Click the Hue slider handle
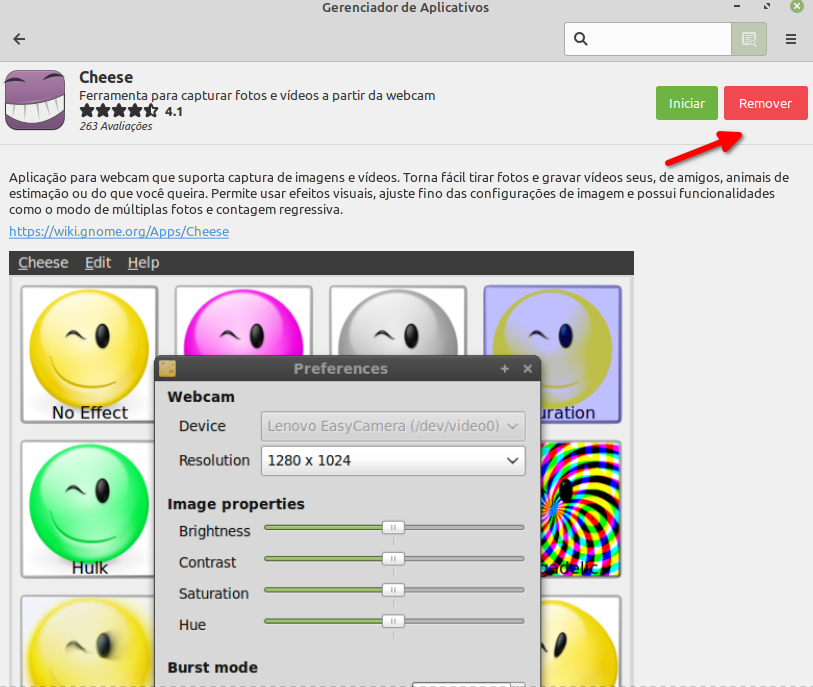This screenshot has height=687, width=813. pos(393,621)
